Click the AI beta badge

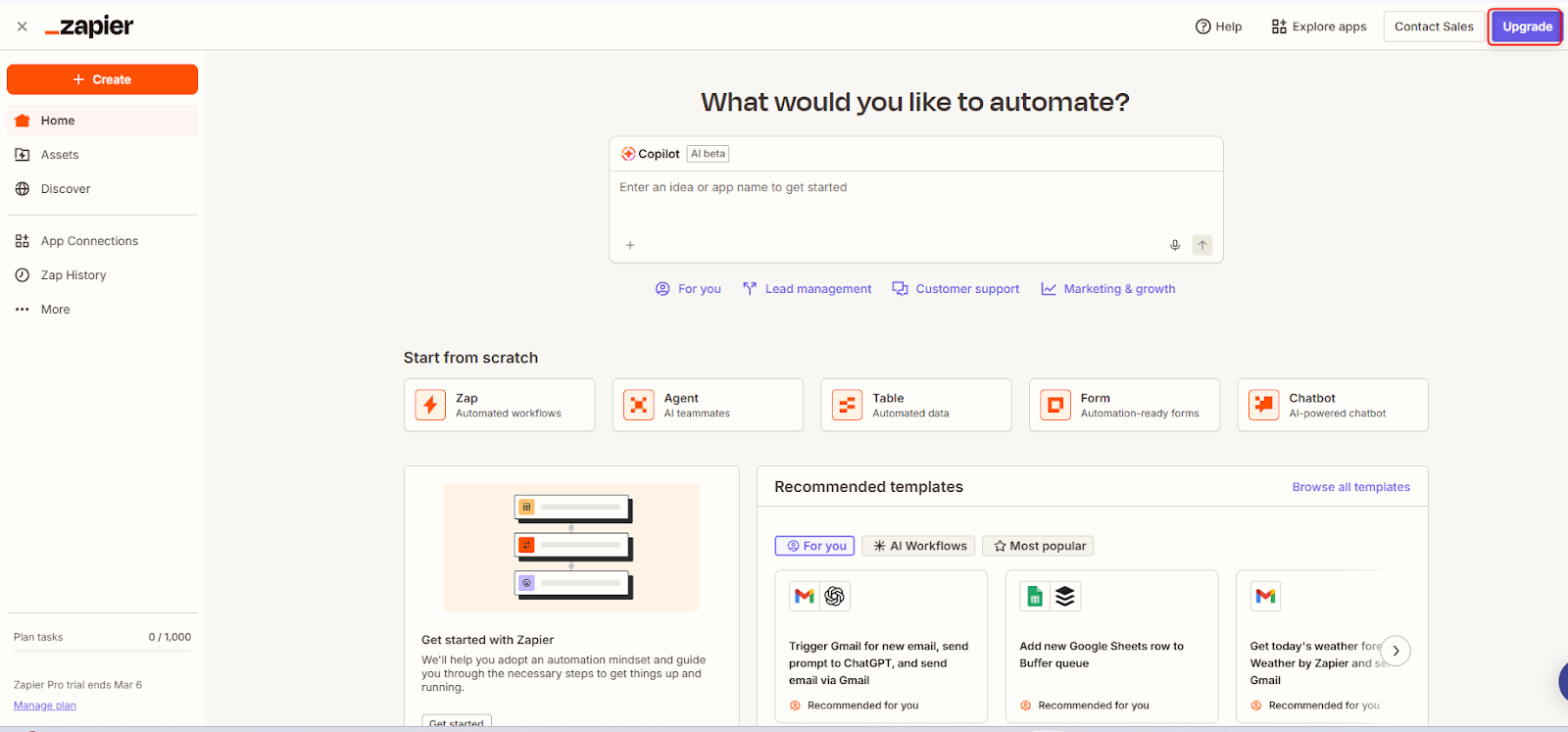(x=709, y=154)
